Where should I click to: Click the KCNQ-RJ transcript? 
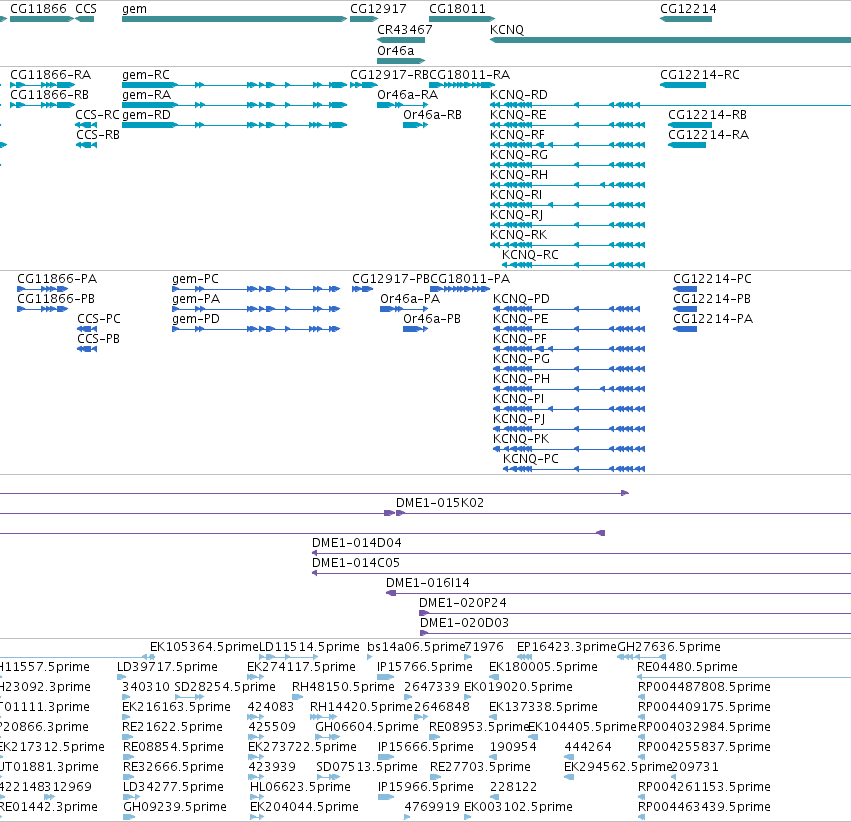click(567, 225)
